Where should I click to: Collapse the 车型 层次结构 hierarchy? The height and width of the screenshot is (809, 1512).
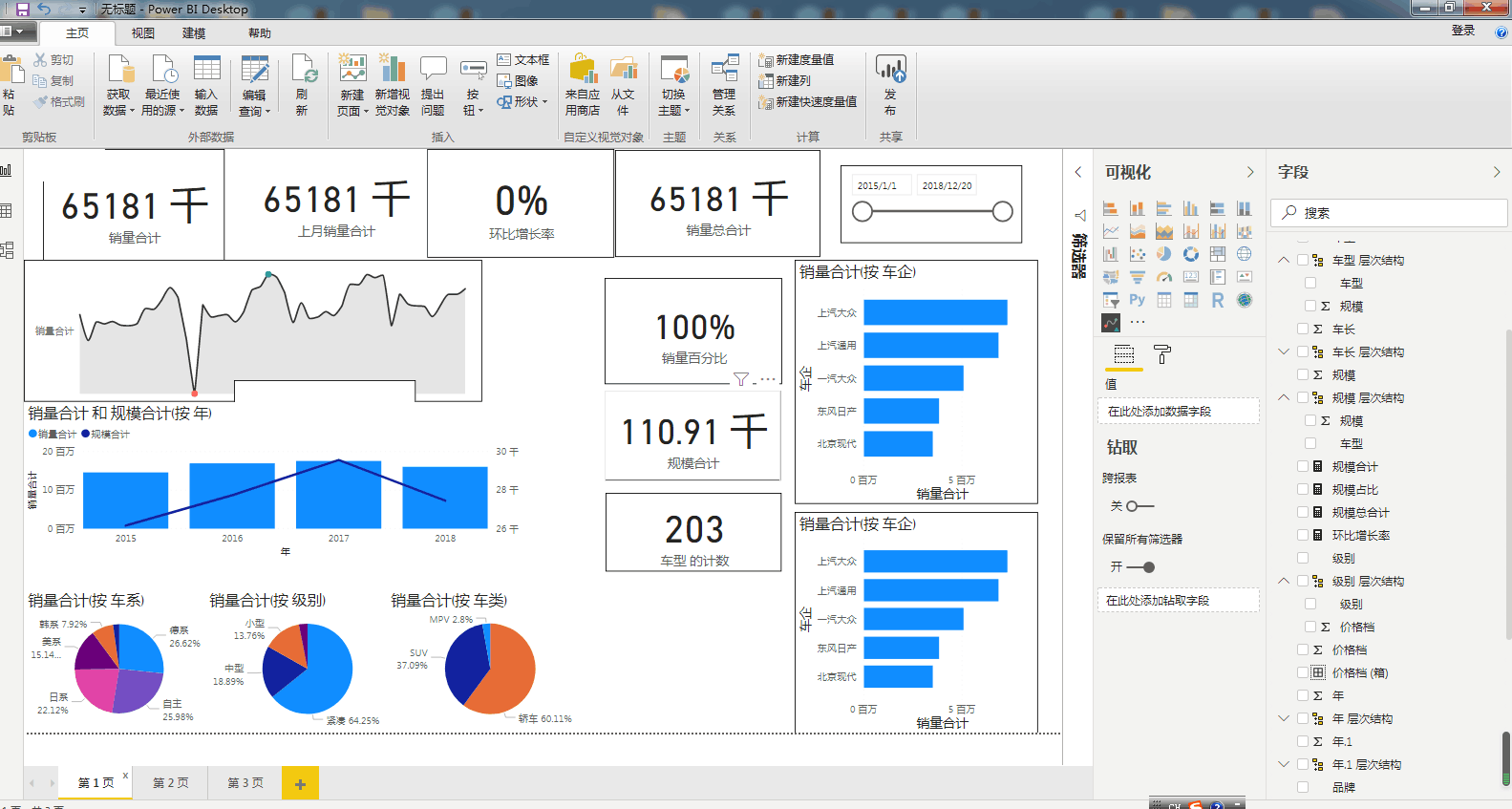coord(1284,260)
